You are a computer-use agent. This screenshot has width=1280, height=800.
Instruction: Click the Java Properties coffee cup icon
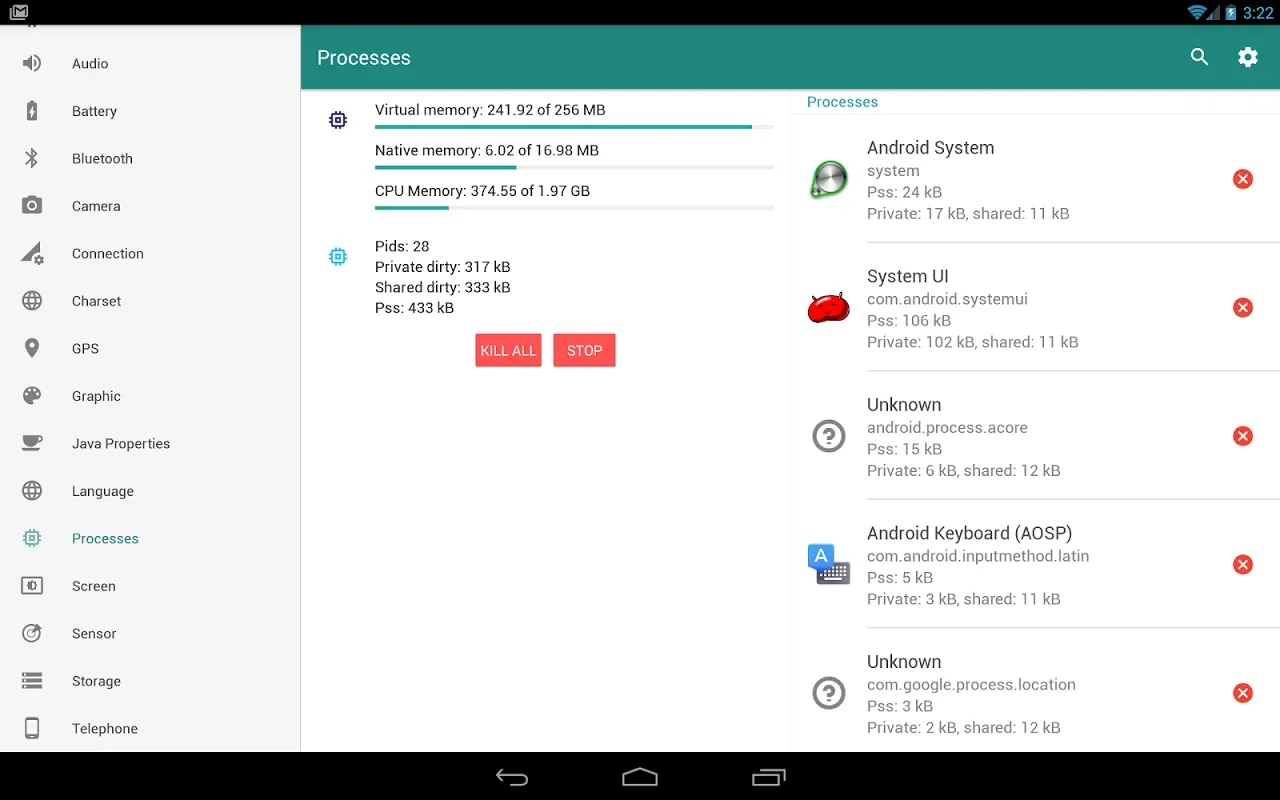click(x=32, y=443)
